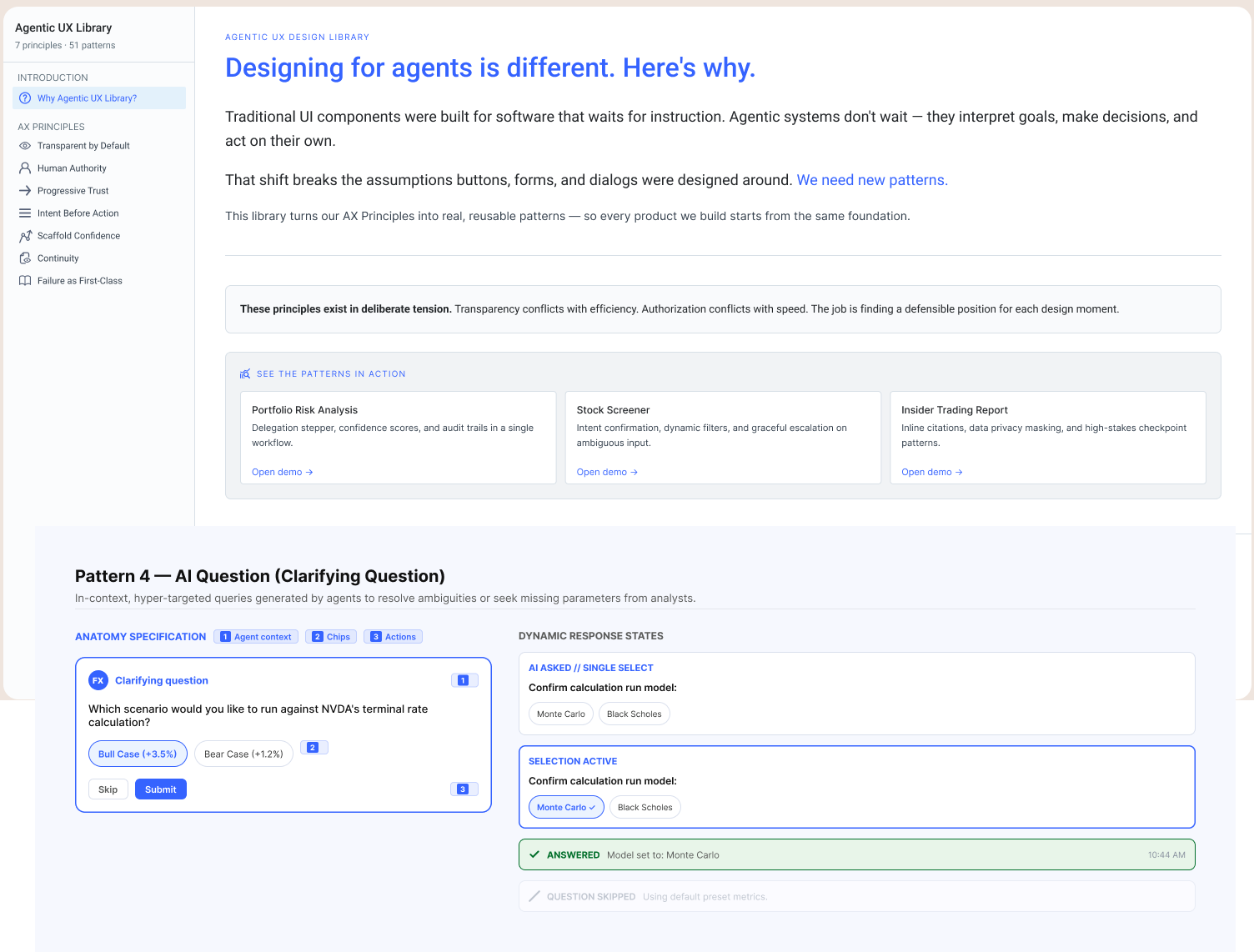Toggle selected Monte Carlo chip in Selection Active

(566, 807)
